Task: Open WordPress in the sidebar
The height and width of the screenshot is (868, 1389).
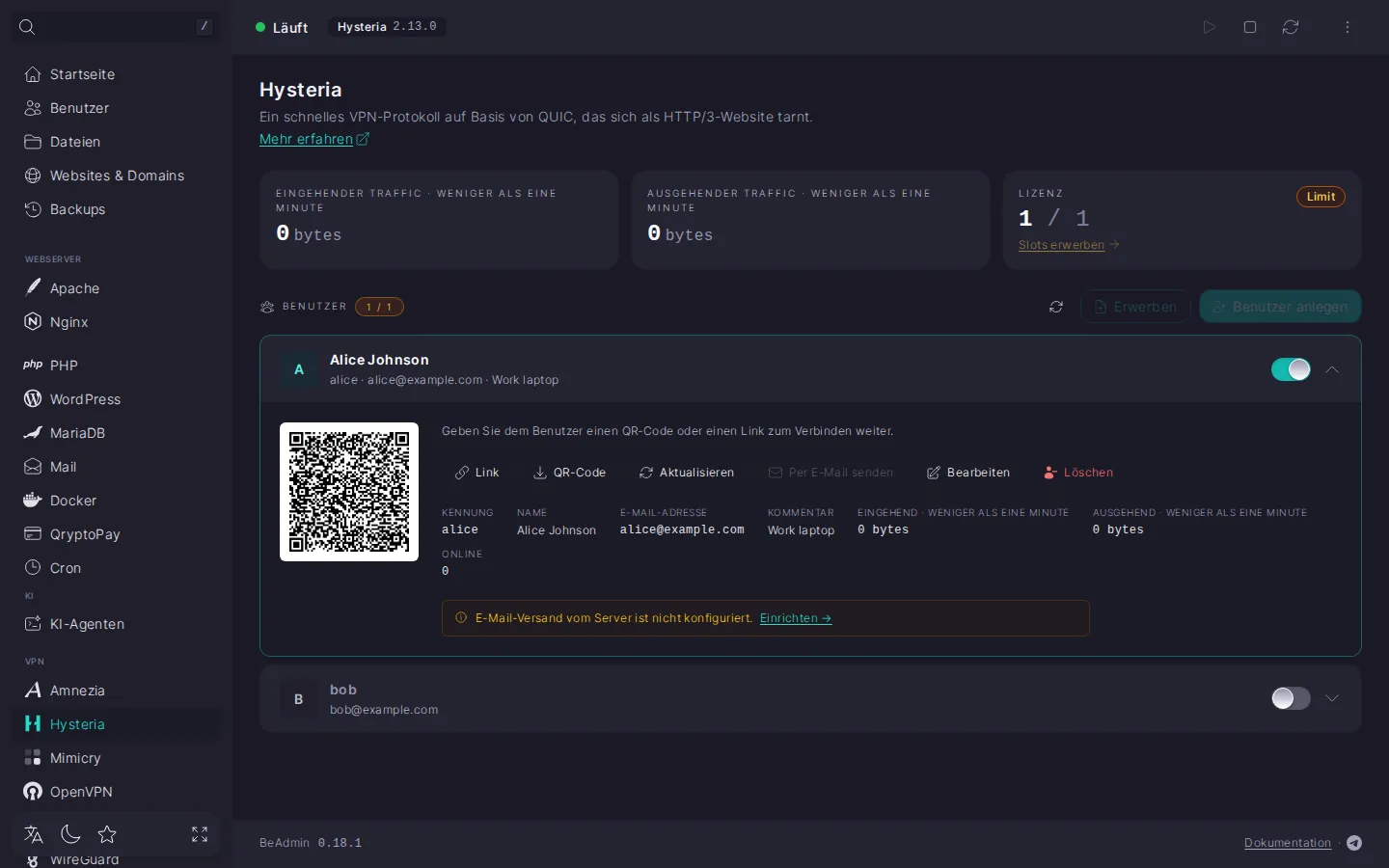Action: click(x=116, y=399)
